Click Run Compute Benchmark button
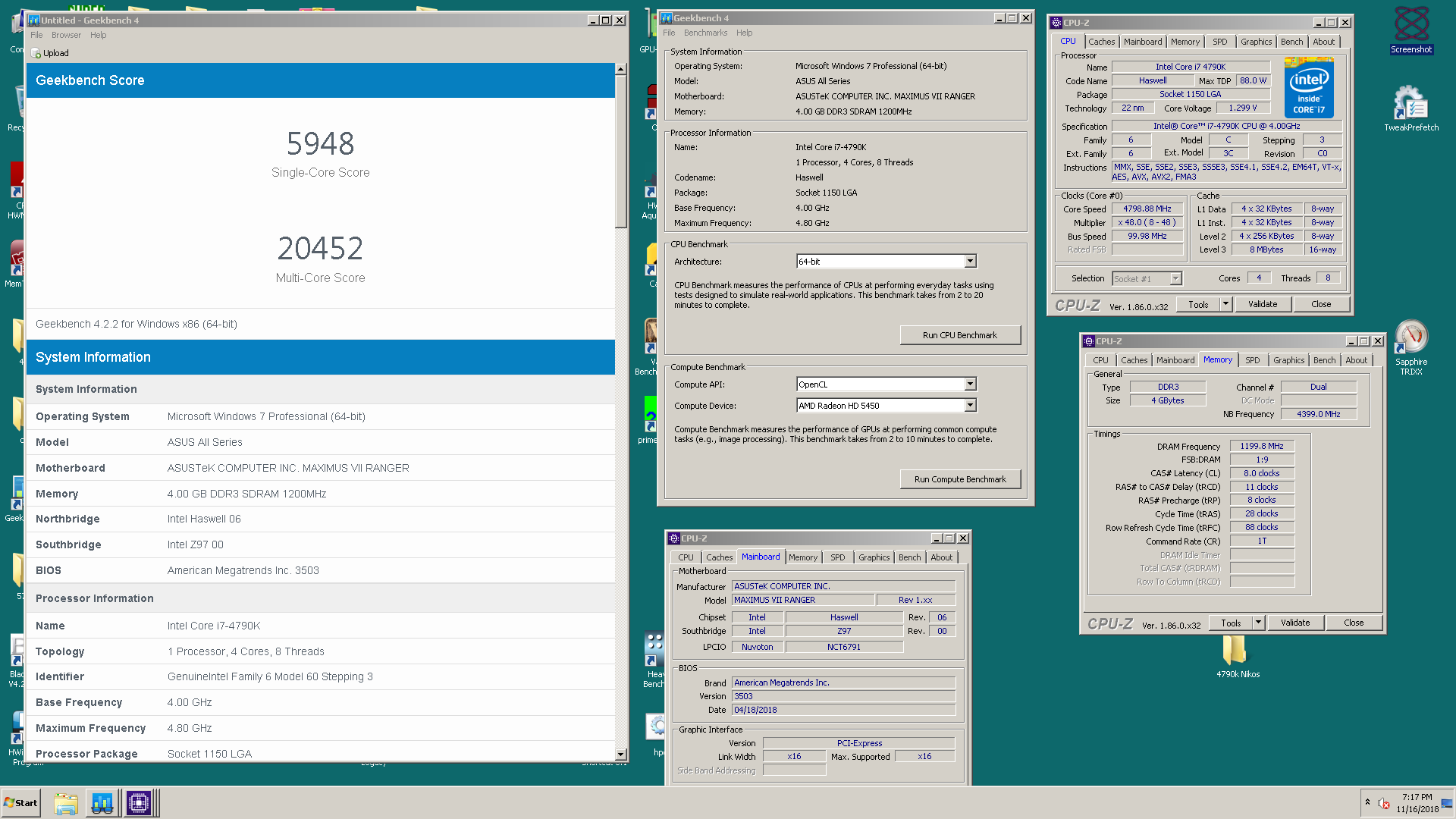Viewport: 1456px width, 819px height. pos(960,479)
